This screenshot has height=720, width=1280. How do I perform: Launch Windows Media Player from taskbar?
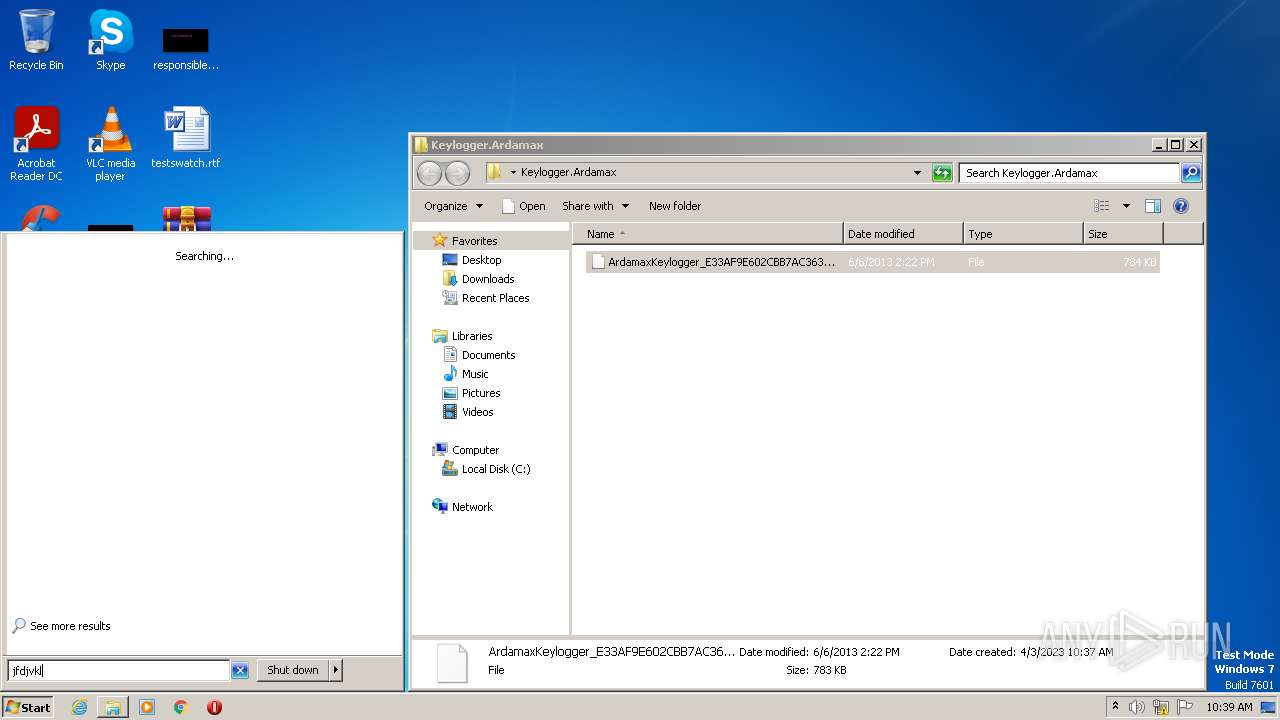coord(147,707)
